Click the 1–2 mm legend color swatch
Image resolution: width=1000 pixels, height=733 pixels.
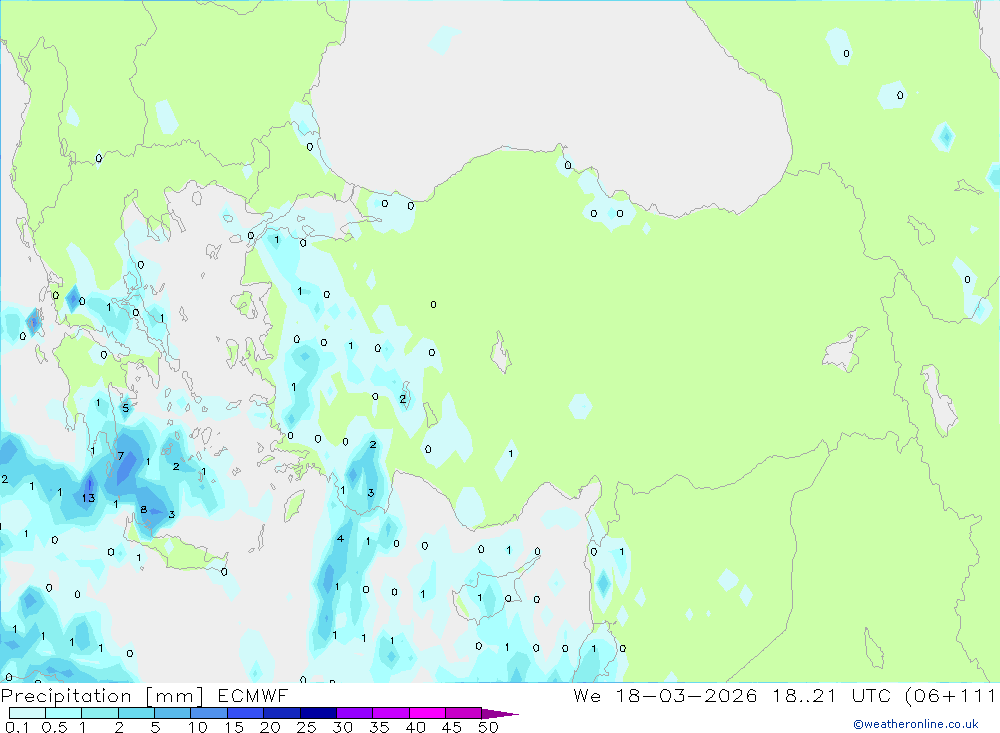tap(100, 713)
